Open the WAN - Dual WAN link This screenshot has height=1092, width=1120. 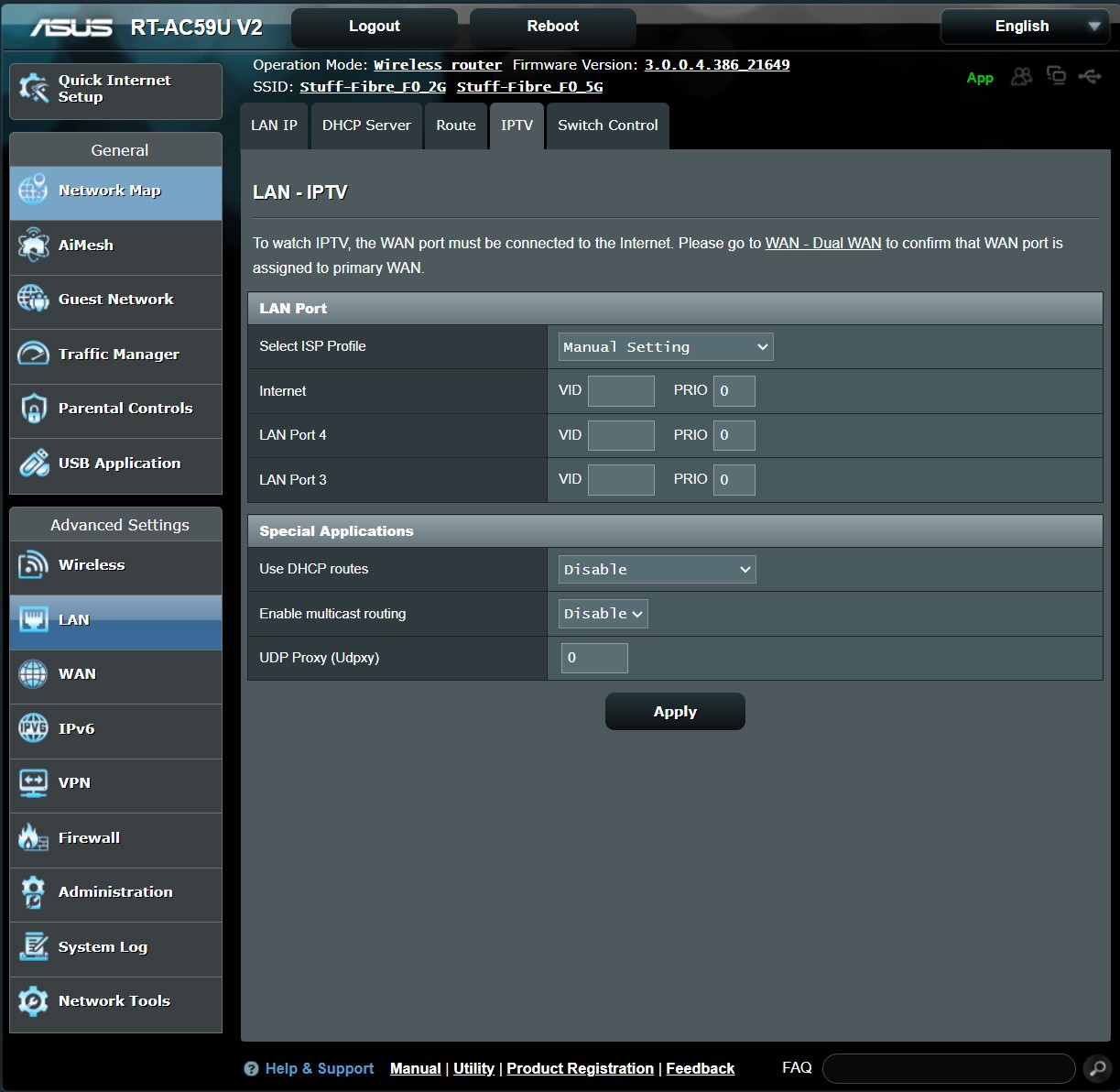(823, 244)
